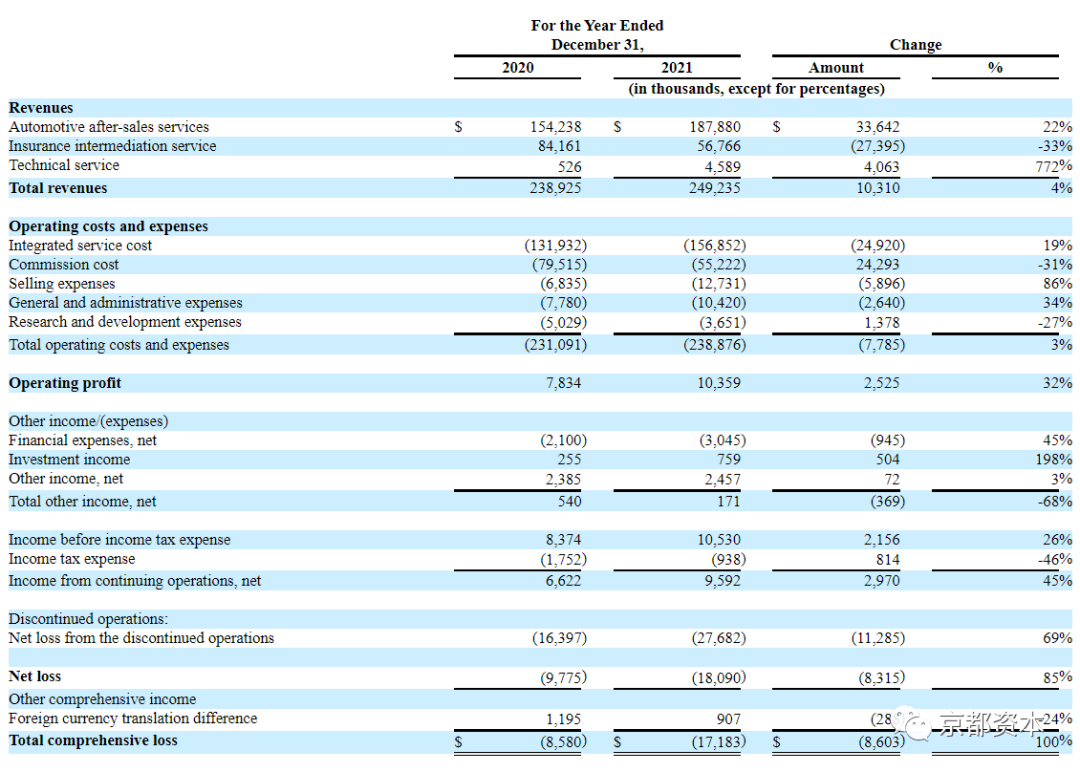1080x772 pixels.
Task: Select the 2020 column header
Action: [517, 67]
